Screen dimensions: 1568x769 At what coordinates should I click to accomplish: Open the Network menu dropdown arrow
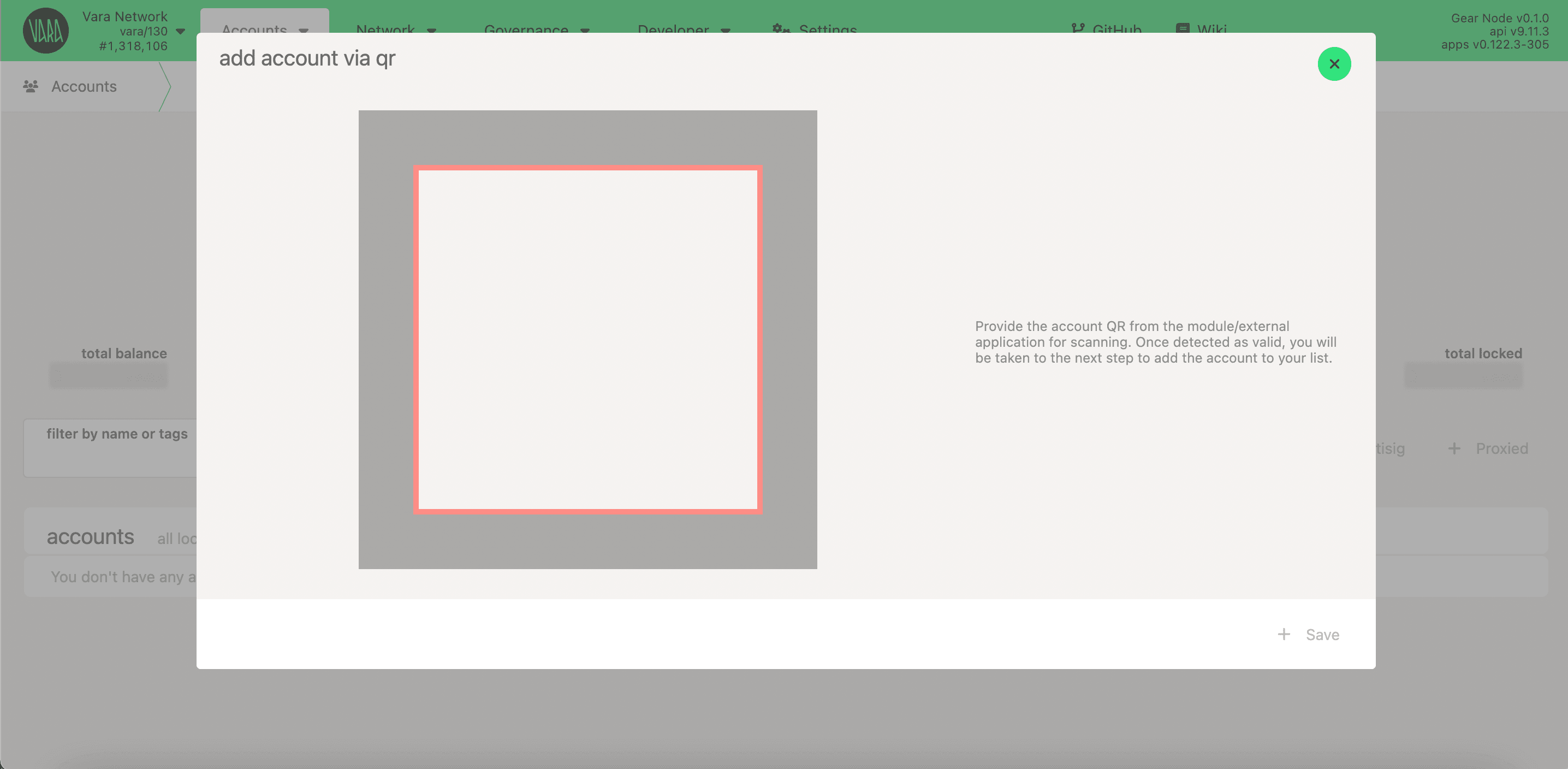431,31
